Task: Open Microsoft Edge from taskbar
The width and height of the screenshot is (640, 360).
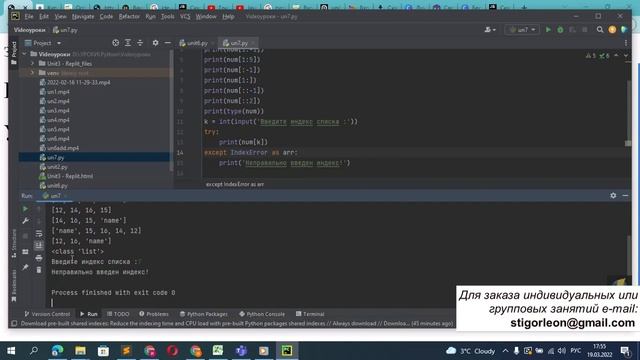Action: pos(58,351)
